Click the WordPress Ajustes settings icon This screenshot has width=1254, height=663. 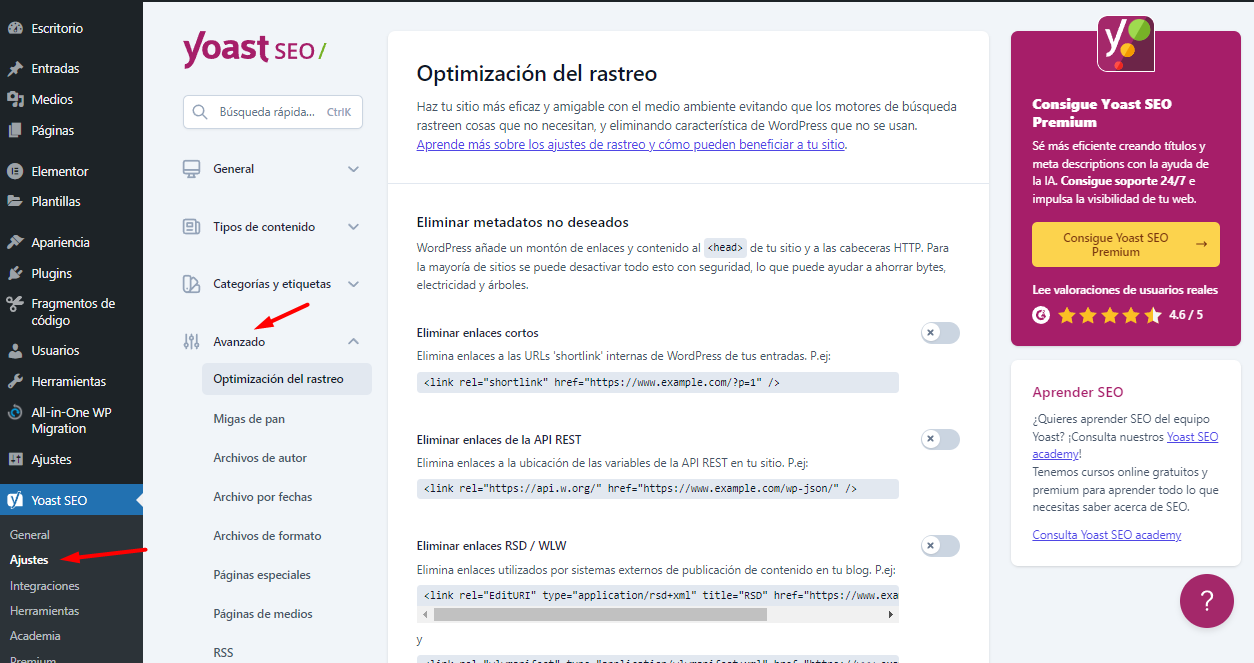pos(15,460)
